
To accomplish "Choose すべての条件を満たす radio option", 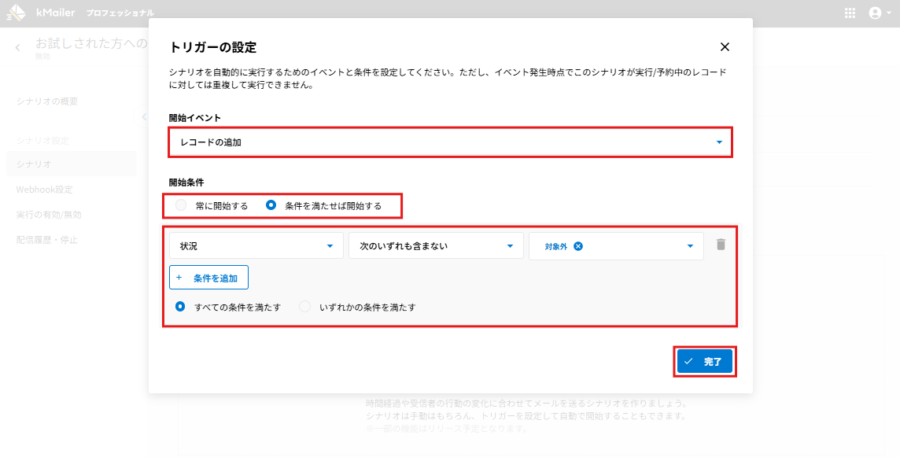I will pyautogui.click(x=181, y=307).
